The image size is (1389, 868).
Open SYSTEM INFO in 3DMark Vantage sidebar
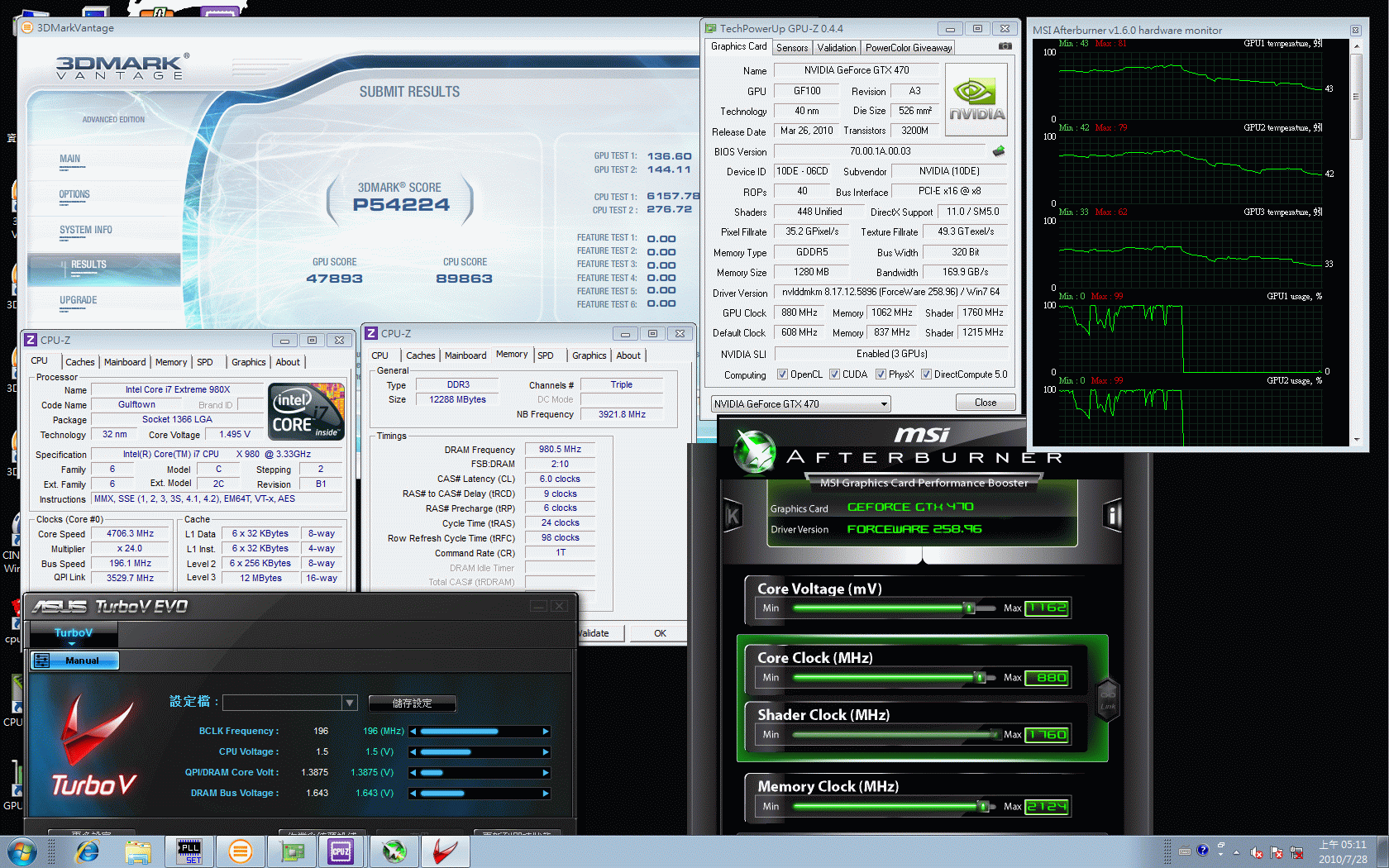(86, 231)
